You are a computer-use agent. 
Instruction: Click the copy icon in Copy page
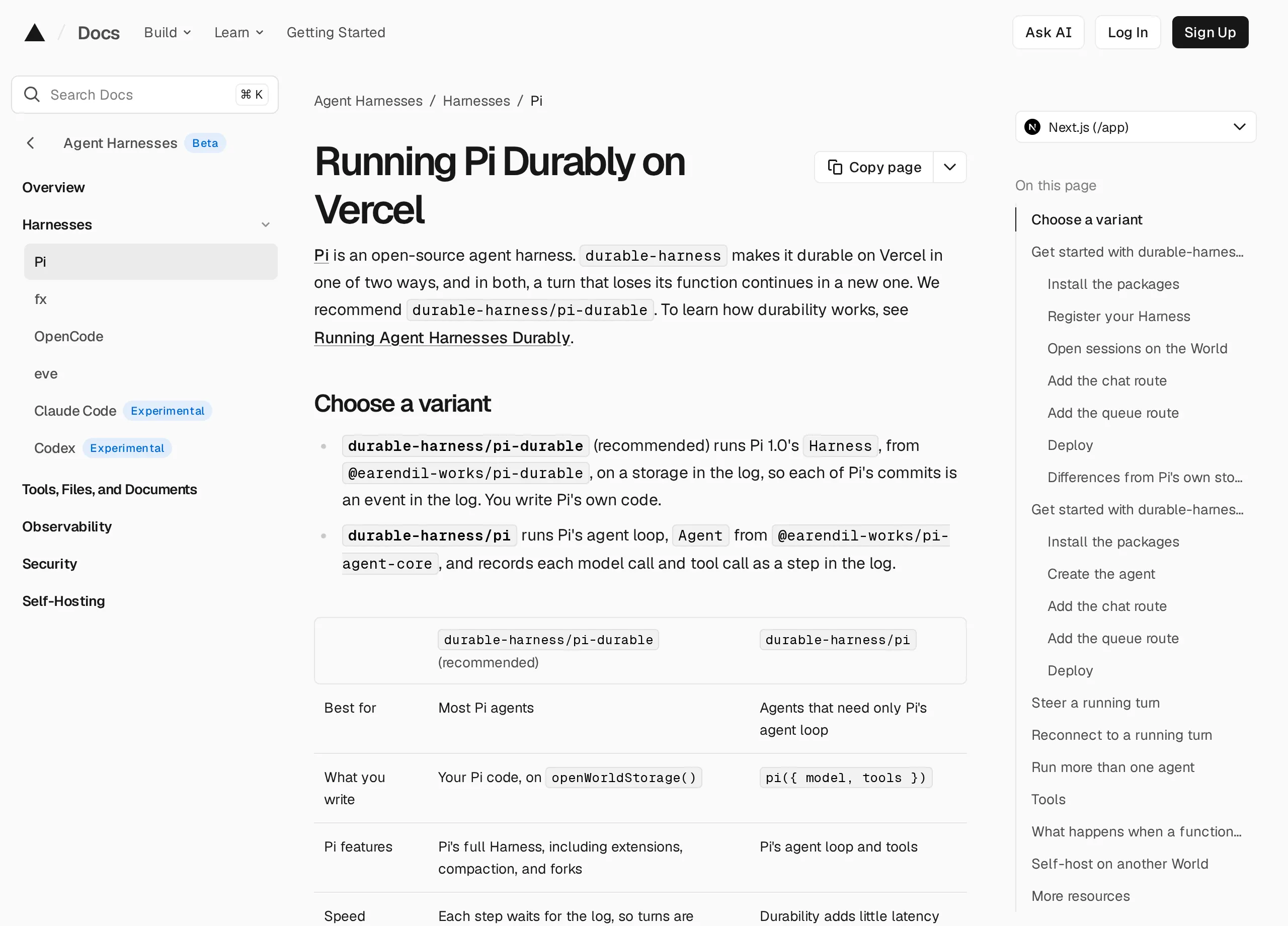(834, 167)
